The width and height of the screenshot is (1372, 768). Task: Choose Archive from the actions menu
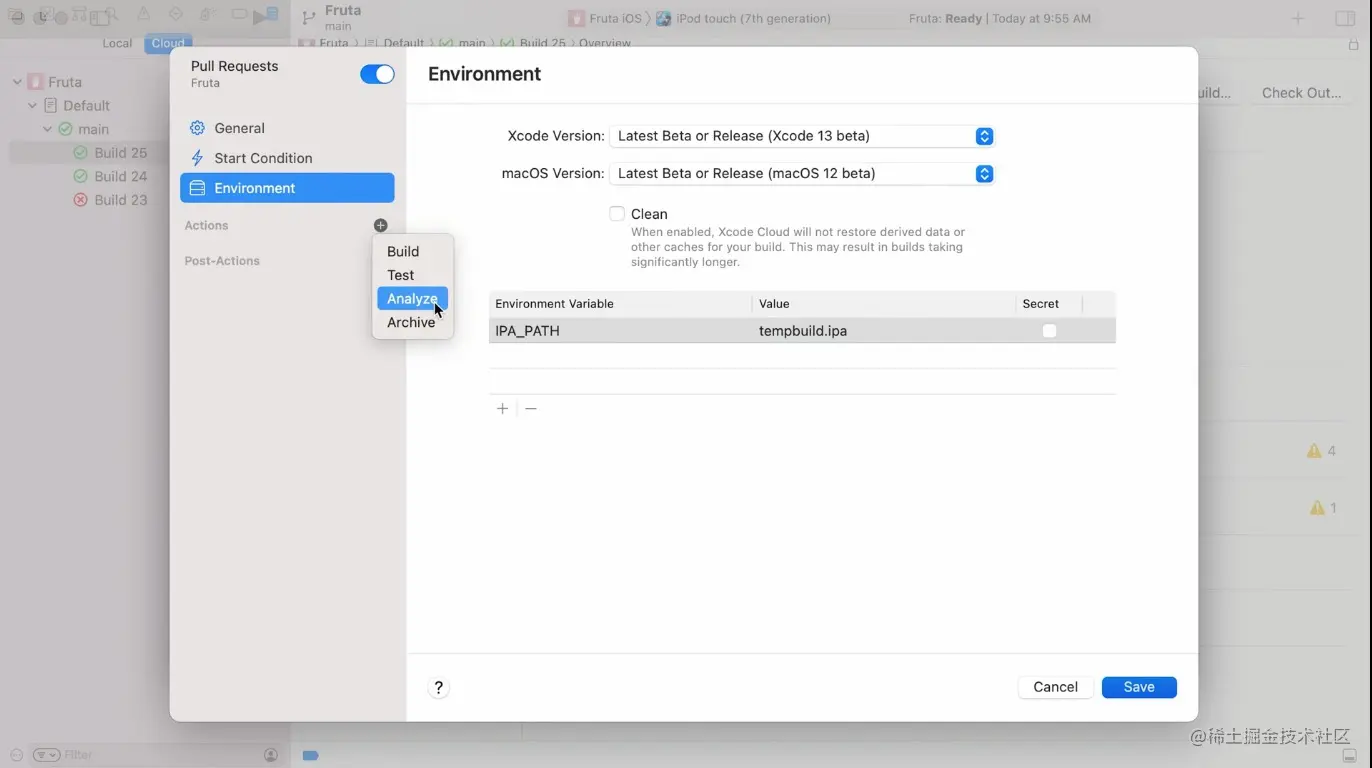point(412,322)
